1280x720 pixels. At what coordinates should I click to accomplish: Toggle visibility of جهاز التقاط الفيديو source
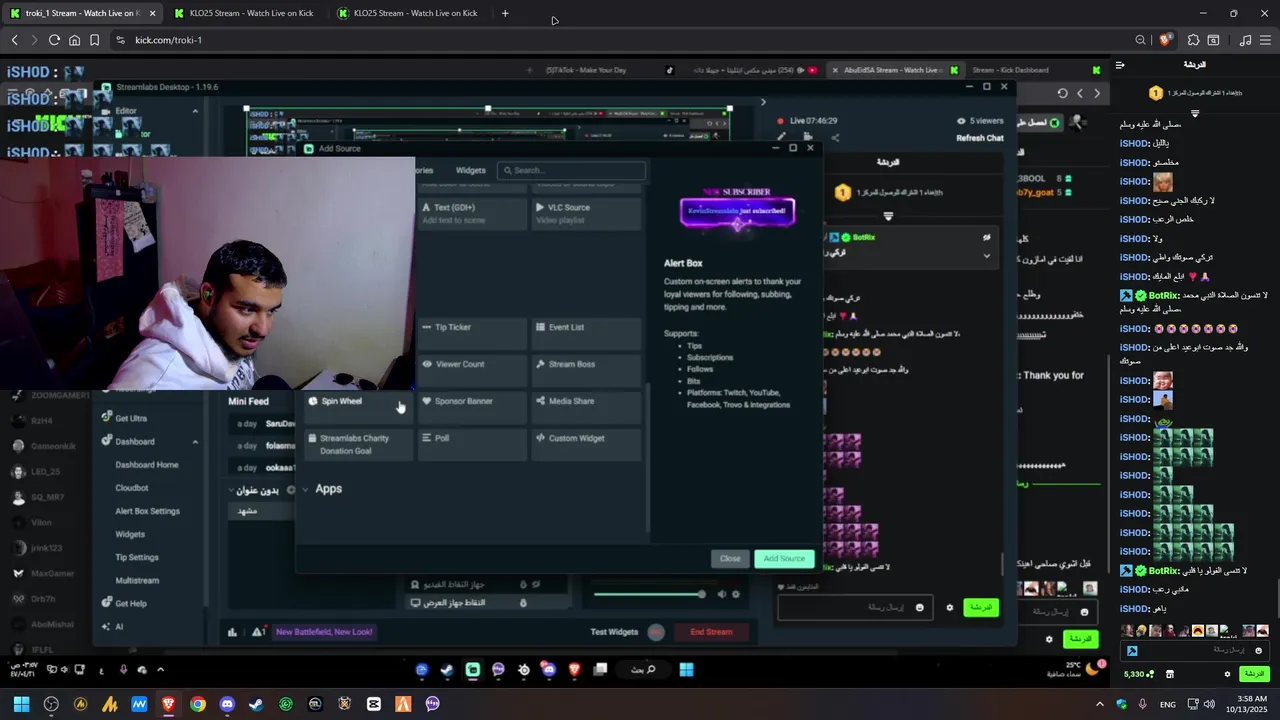537,584
